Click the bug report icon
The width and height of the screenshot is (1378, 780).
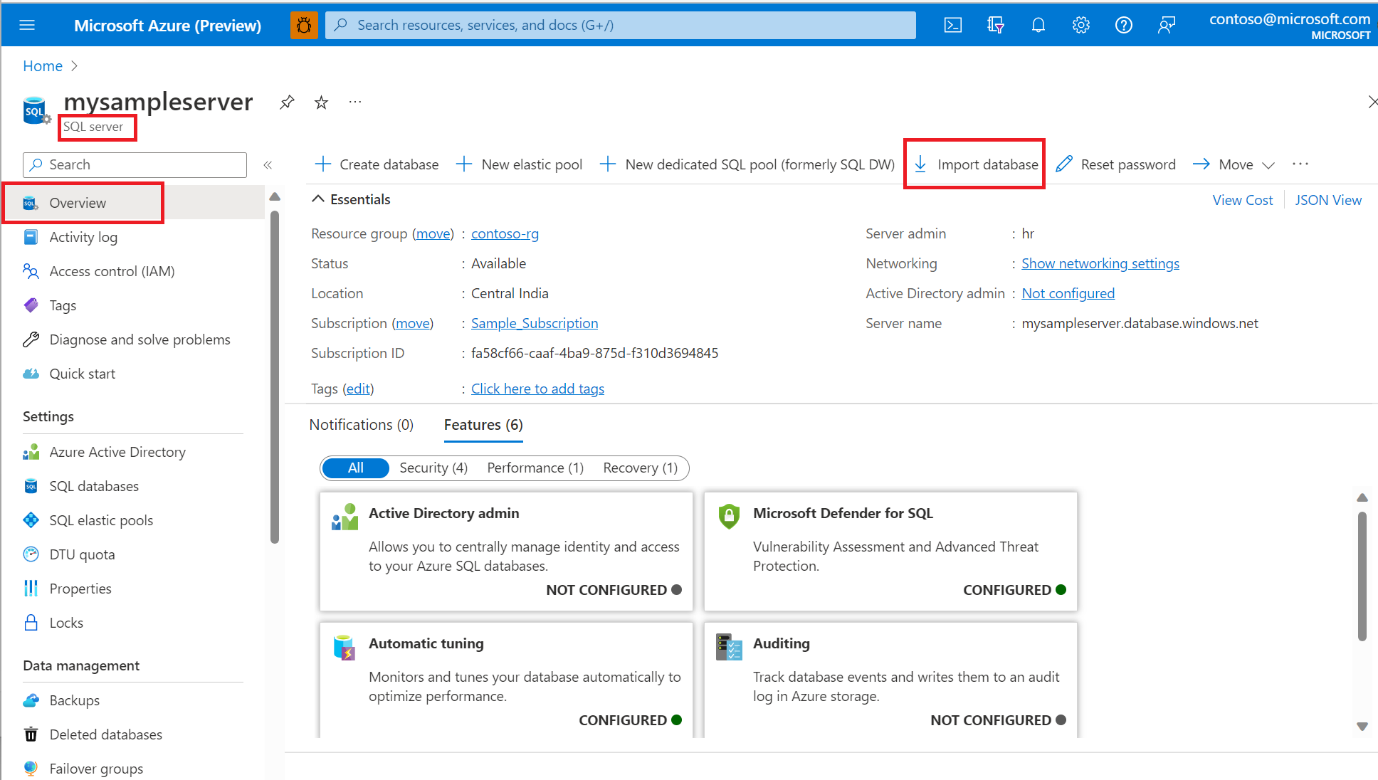click(304, 25)
